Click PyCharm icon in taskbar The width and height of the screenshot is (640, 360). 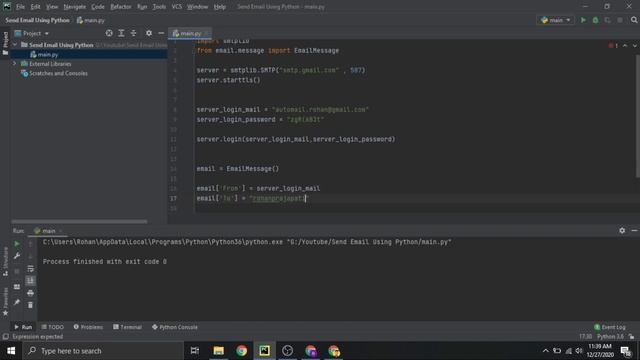coord(264,351)
